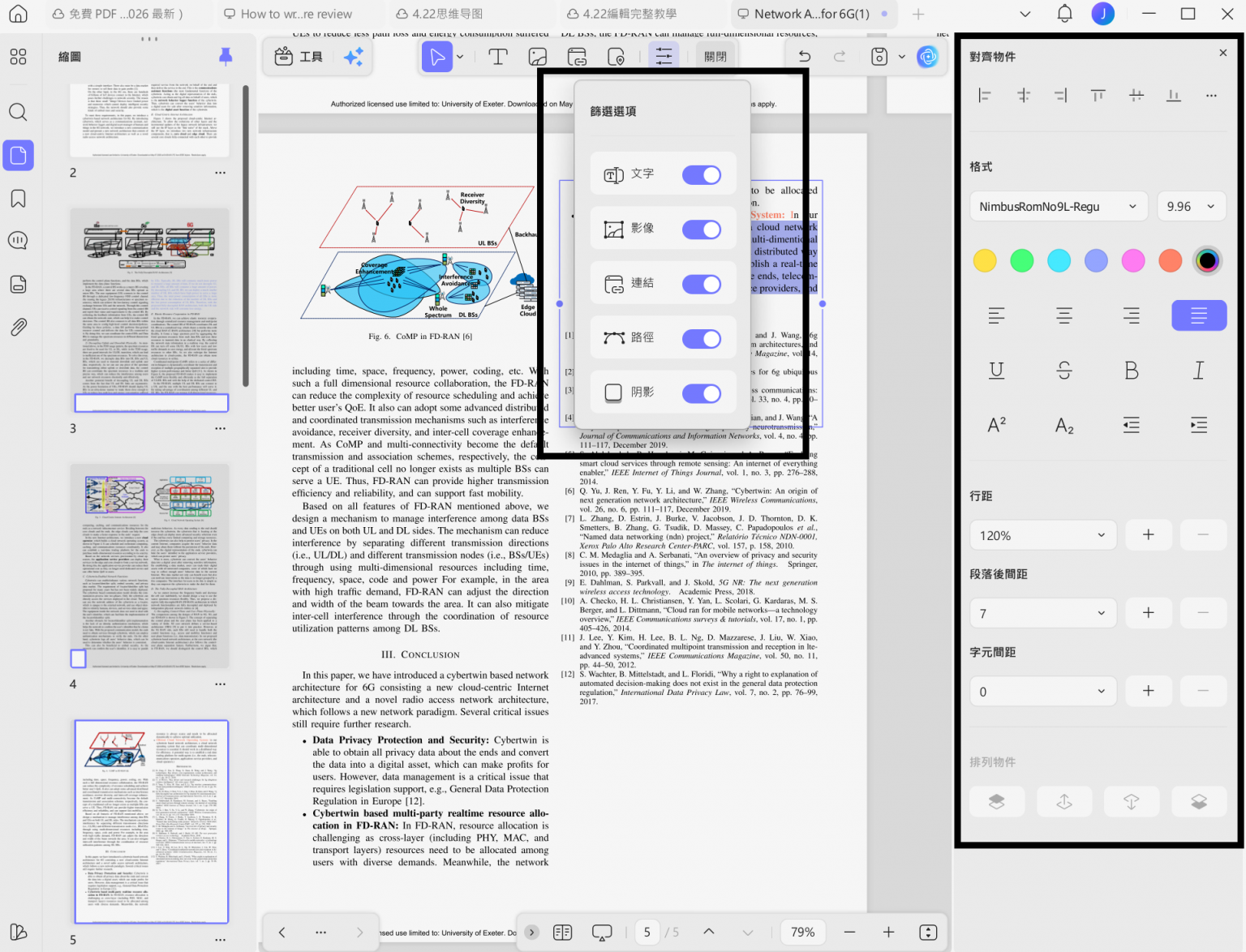The height and width of the screenshot is (952, 1246).
Task: Increase paragraph indent
Action: coord(1199,425)
